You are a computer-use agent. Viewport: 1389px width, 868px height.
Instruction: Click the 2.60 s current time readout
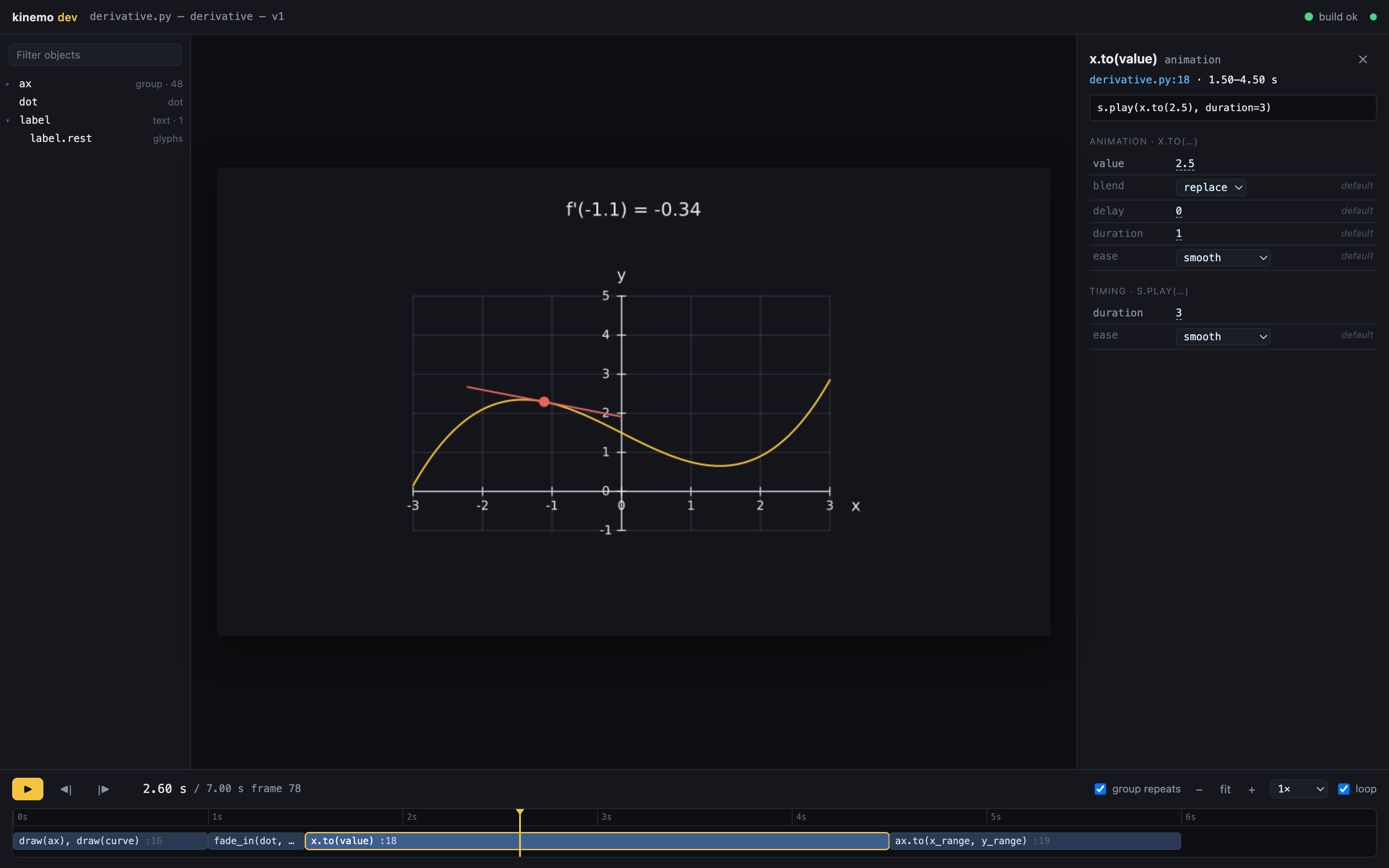pos(165,789)
